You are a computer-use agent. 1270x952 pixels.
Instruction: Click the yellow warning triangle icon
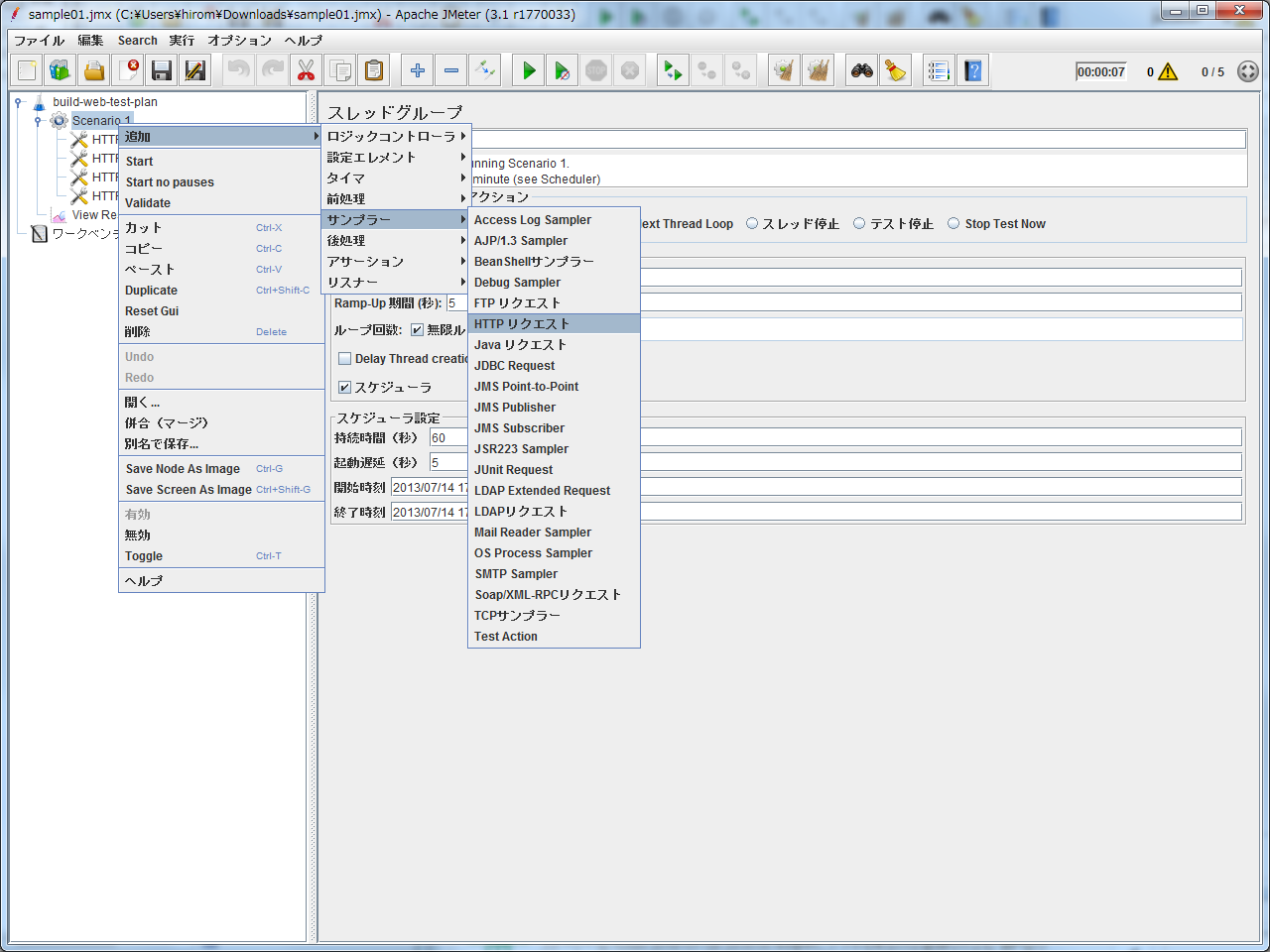(x=1168, y=71)
